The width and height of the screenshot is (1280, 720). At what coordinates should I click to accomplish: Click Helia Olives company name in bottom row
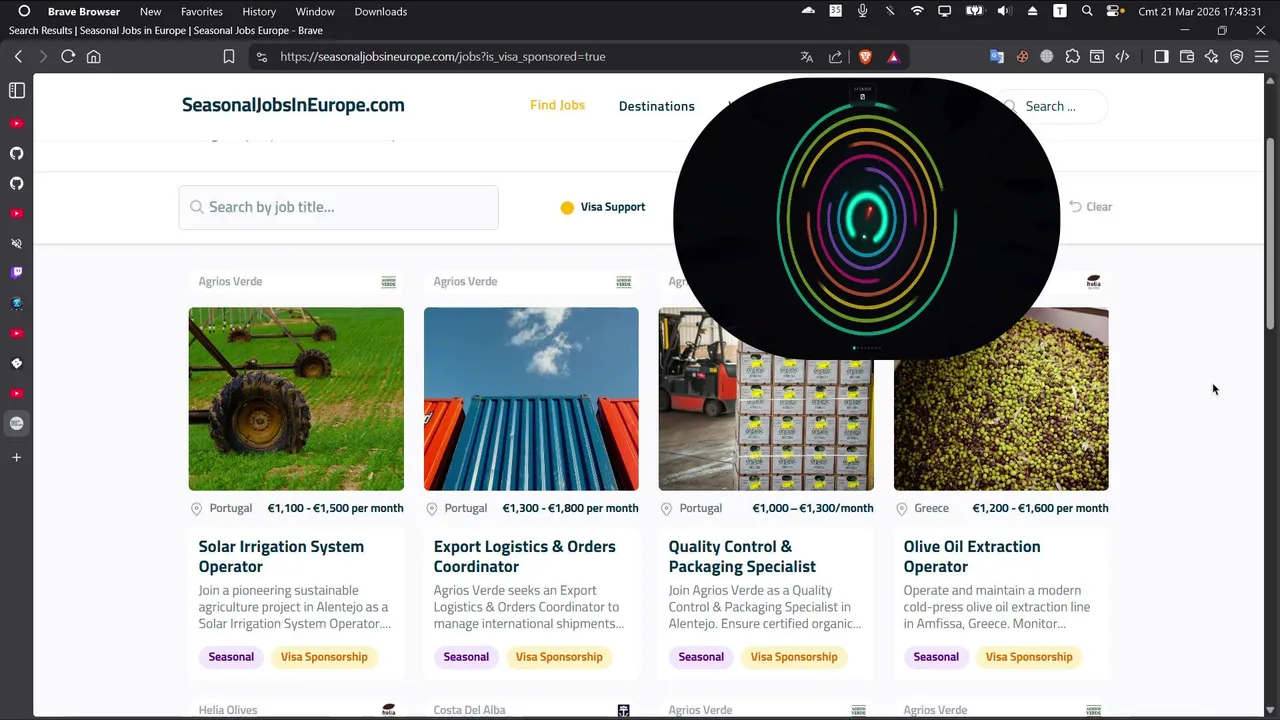tap(228, 710)
